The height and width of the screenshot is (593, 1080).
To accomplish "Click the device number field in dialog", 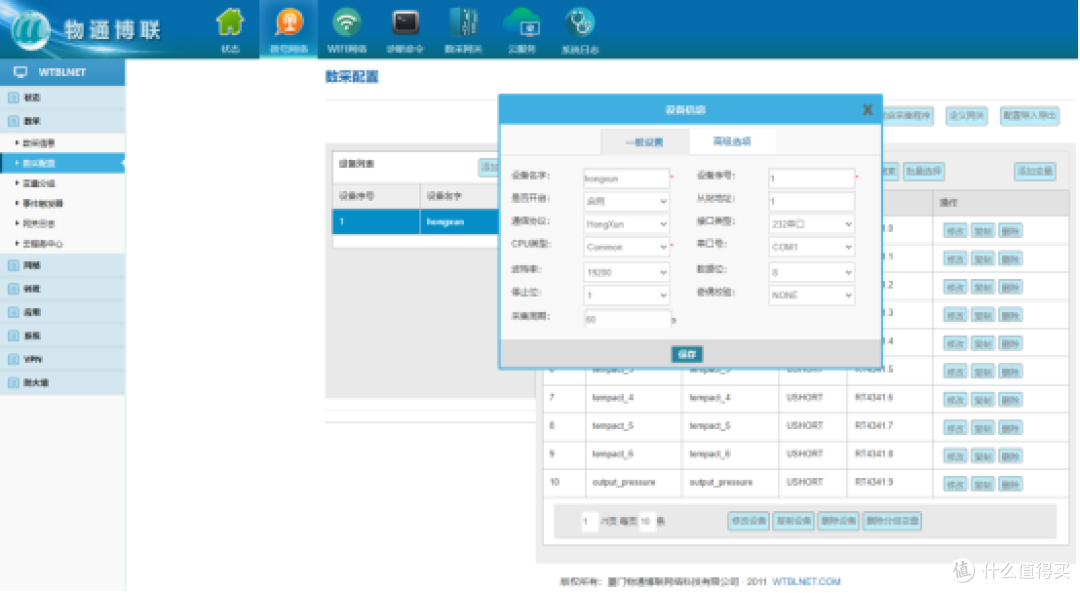I will pos(811,178).
